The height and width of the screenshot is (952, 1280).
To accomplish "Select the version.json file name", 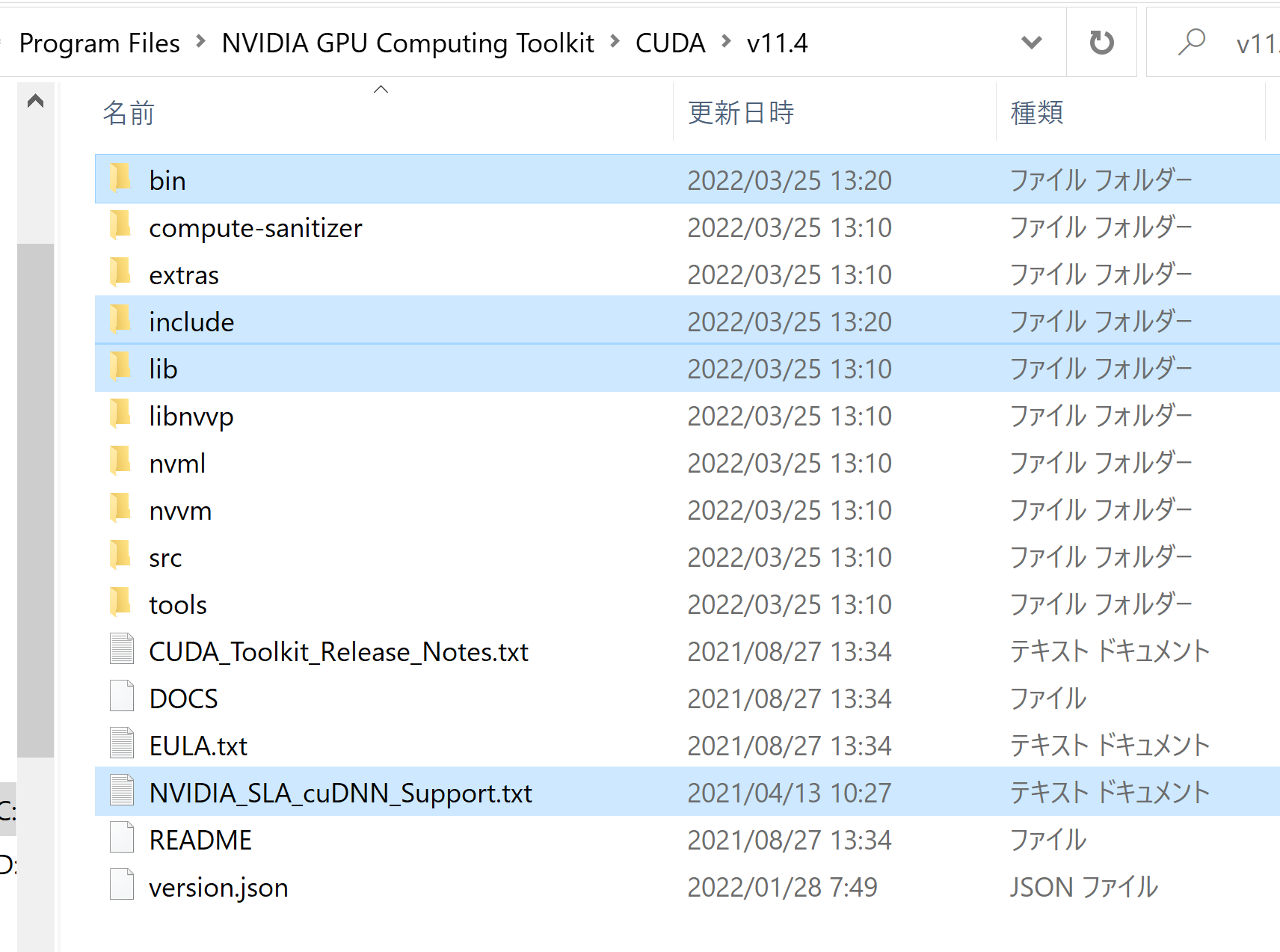I will pos(218,888).
